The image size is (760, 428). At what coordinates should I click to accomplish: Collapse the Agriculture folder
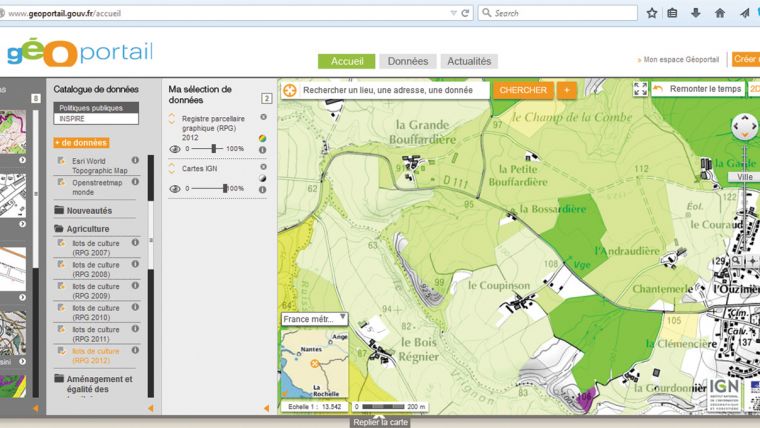(82, 228)
